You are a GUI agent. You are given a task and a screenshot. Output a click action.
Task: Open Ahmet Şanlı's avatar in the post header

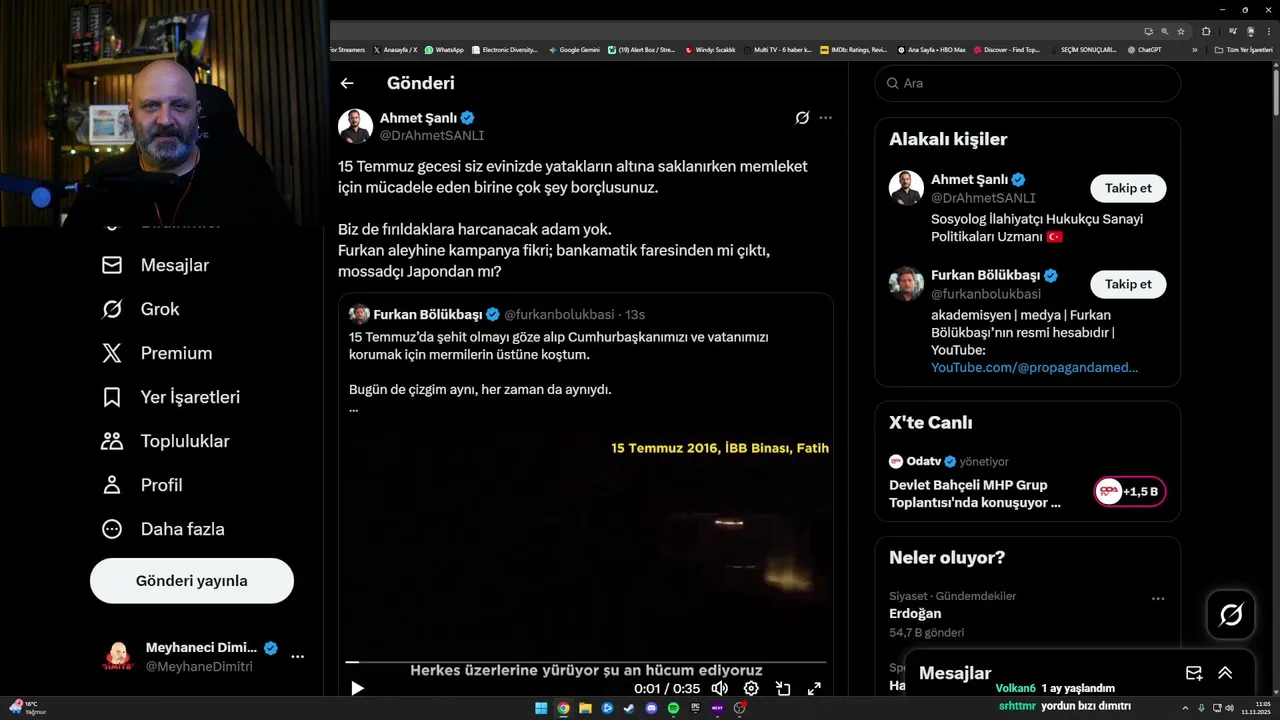click(x=355, y=126)
